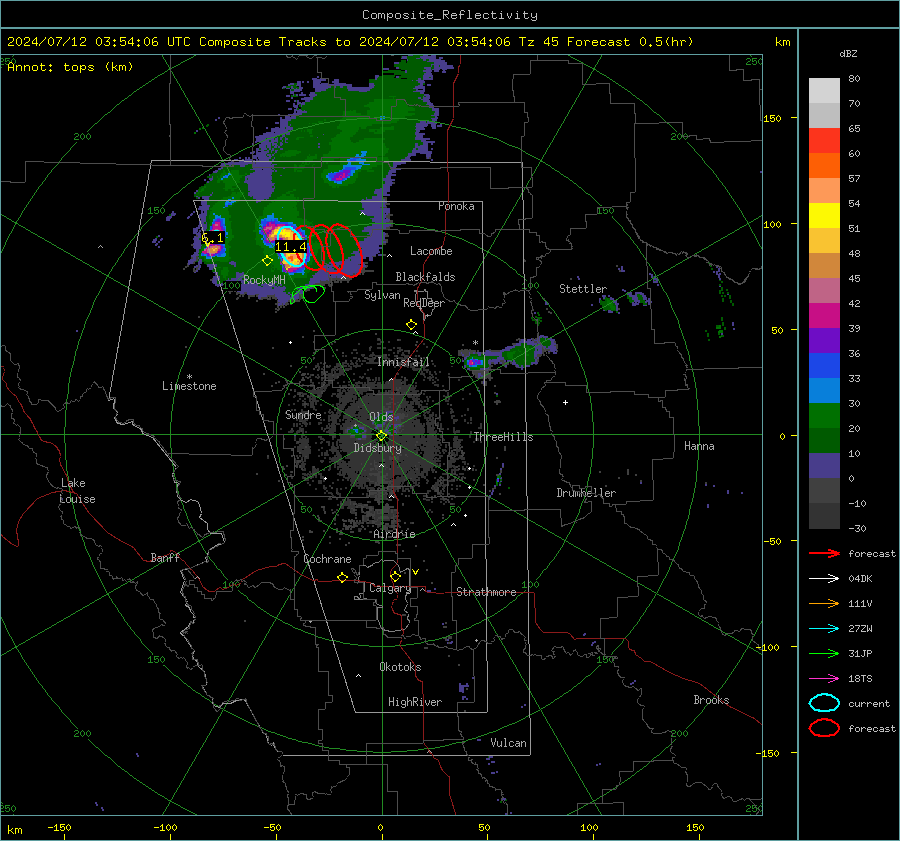Click the Composite_Reflectivity title
The width and height of the screenshot is (900, 841).
point(449,15)
